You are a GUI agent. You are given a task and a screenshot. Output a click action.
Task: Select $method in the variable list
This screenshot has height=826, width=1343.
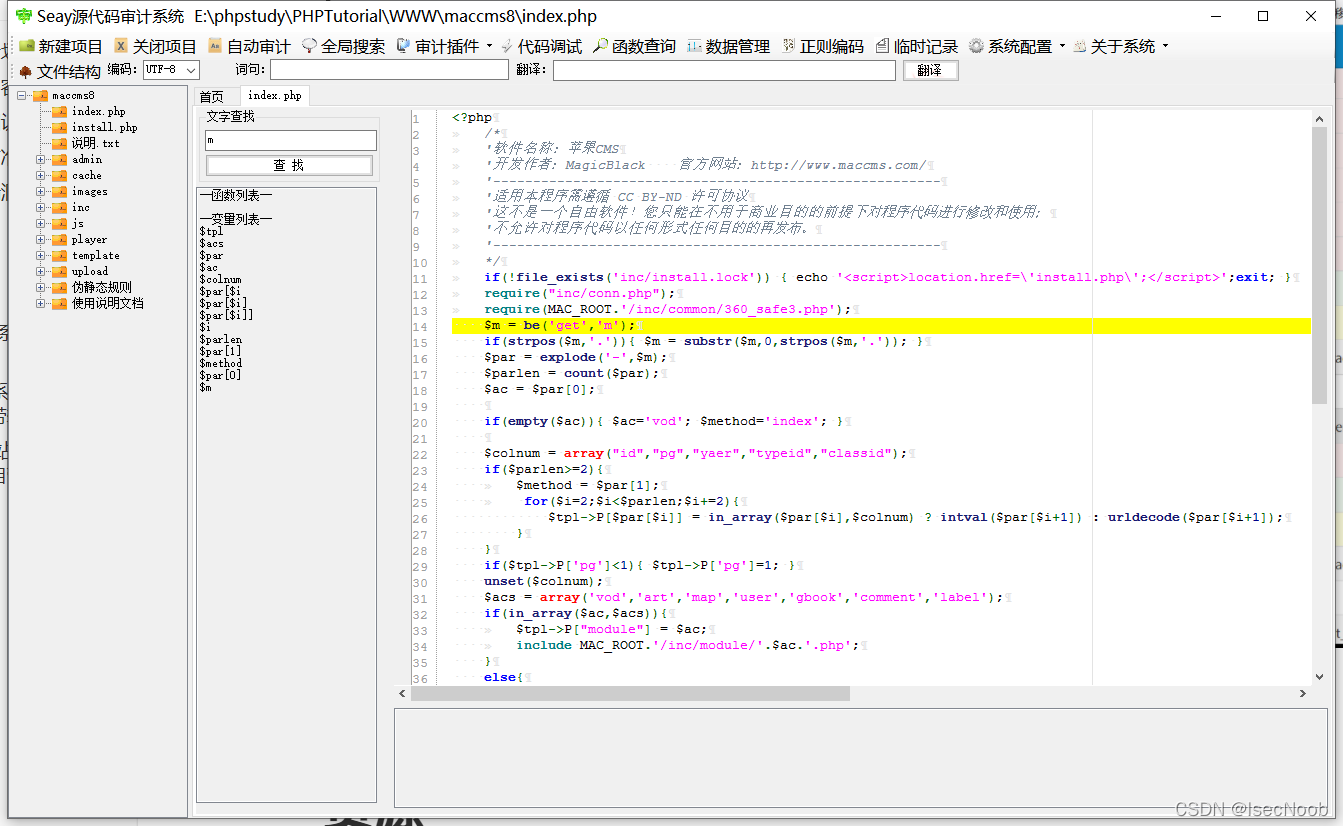click(220, 364)
